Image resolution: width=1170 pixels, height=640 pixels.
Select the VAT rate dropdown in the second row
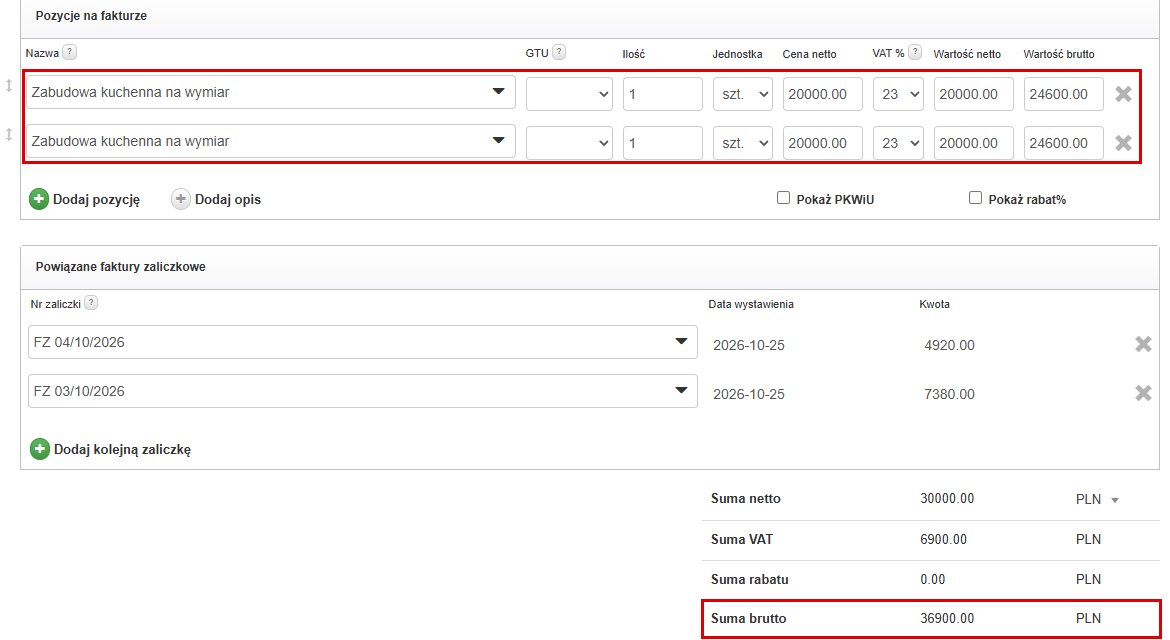[x=898, y=142]
